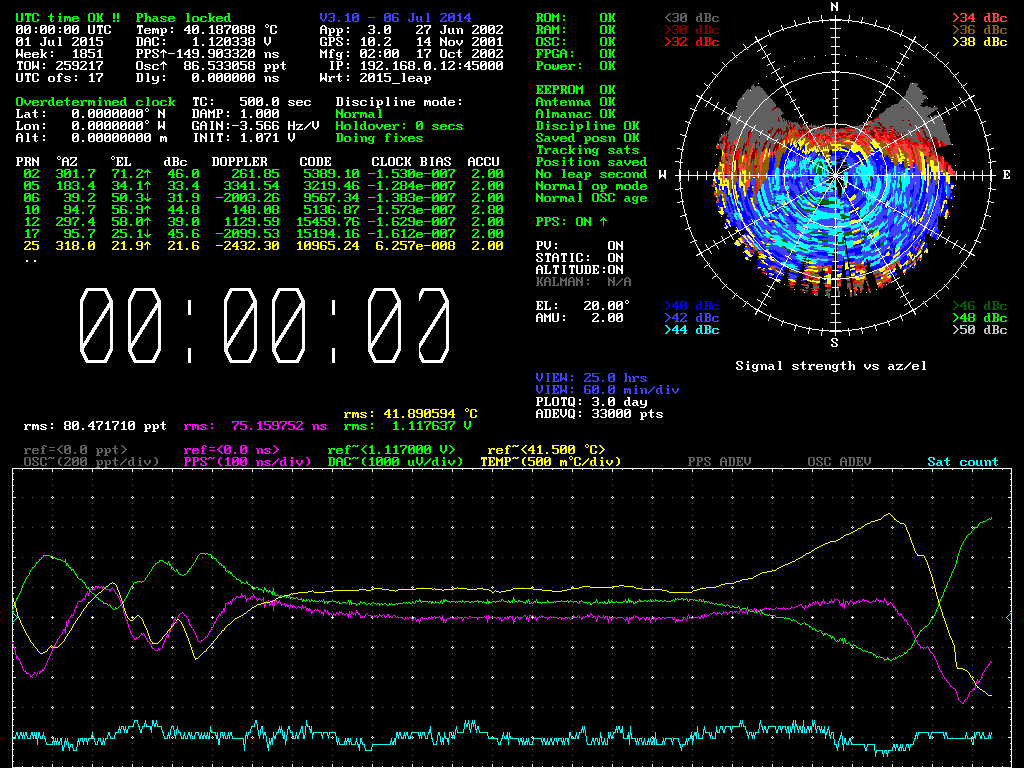Click the green '>48 dBc' legend entry
The height and width of the screenshot is (768, 1024).
pyautogui.click(x=980, y=318)
